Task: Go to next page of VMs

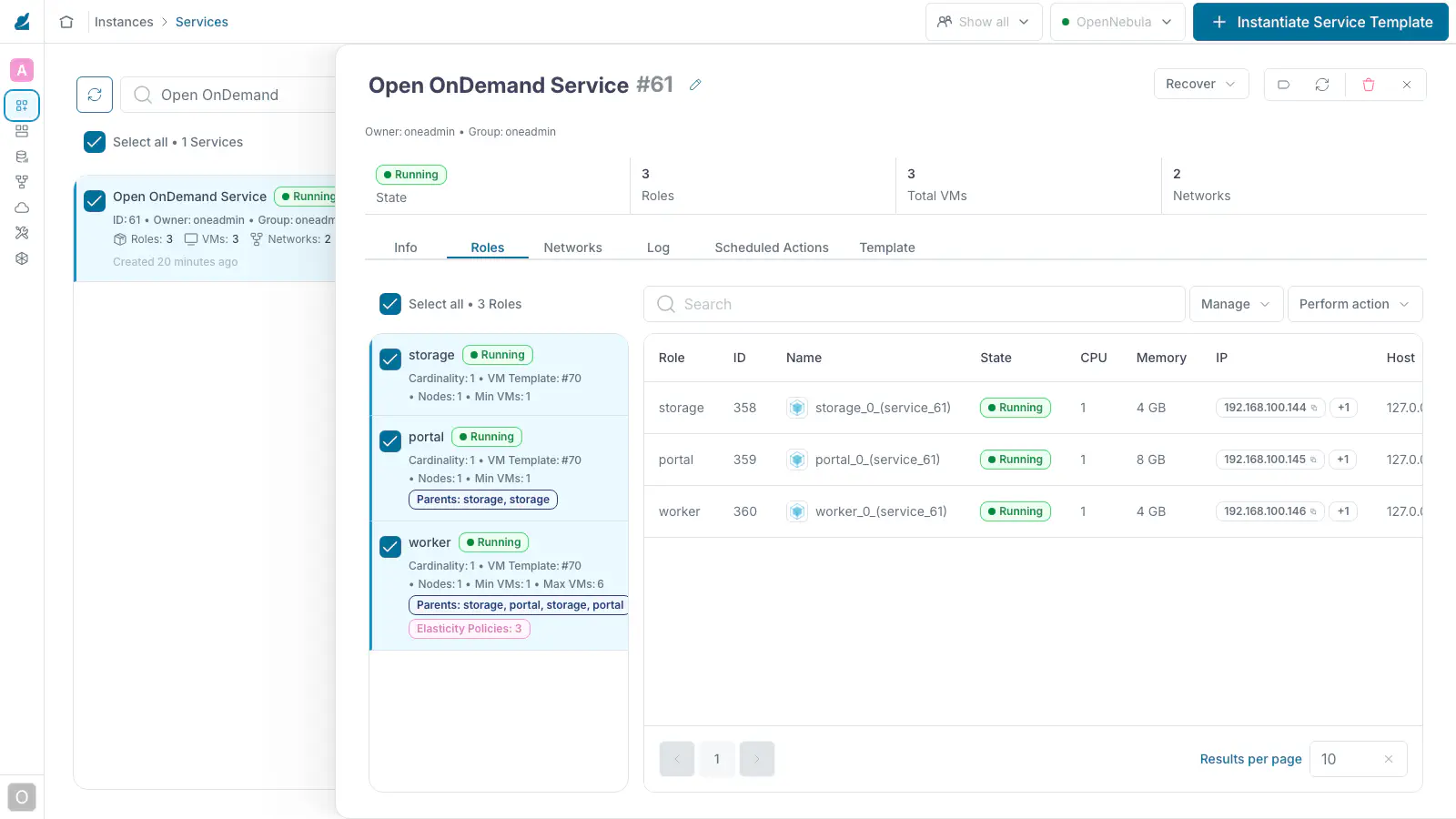Action: tap(757, 759)
